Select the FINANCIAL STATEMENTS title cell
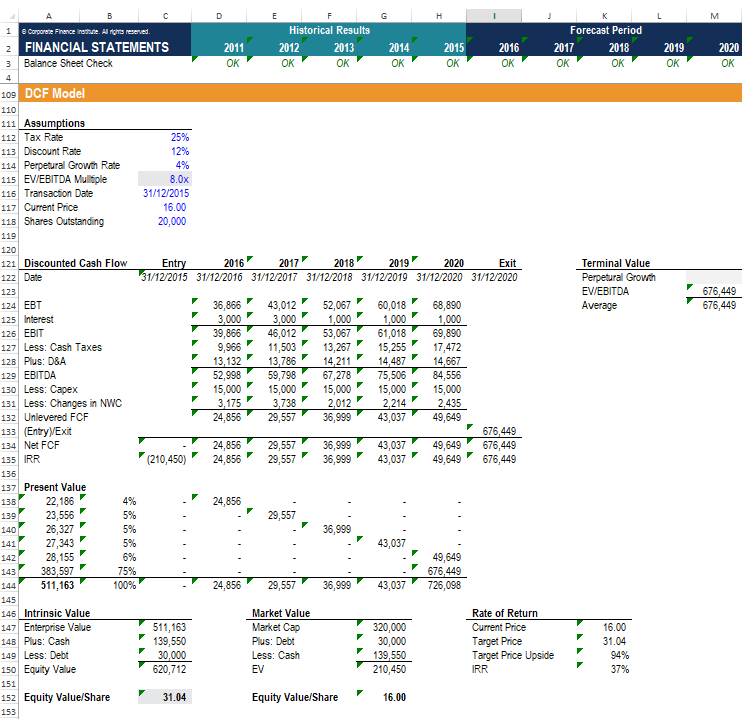This screenshot has width=742, height=719. tap(97, 47)
